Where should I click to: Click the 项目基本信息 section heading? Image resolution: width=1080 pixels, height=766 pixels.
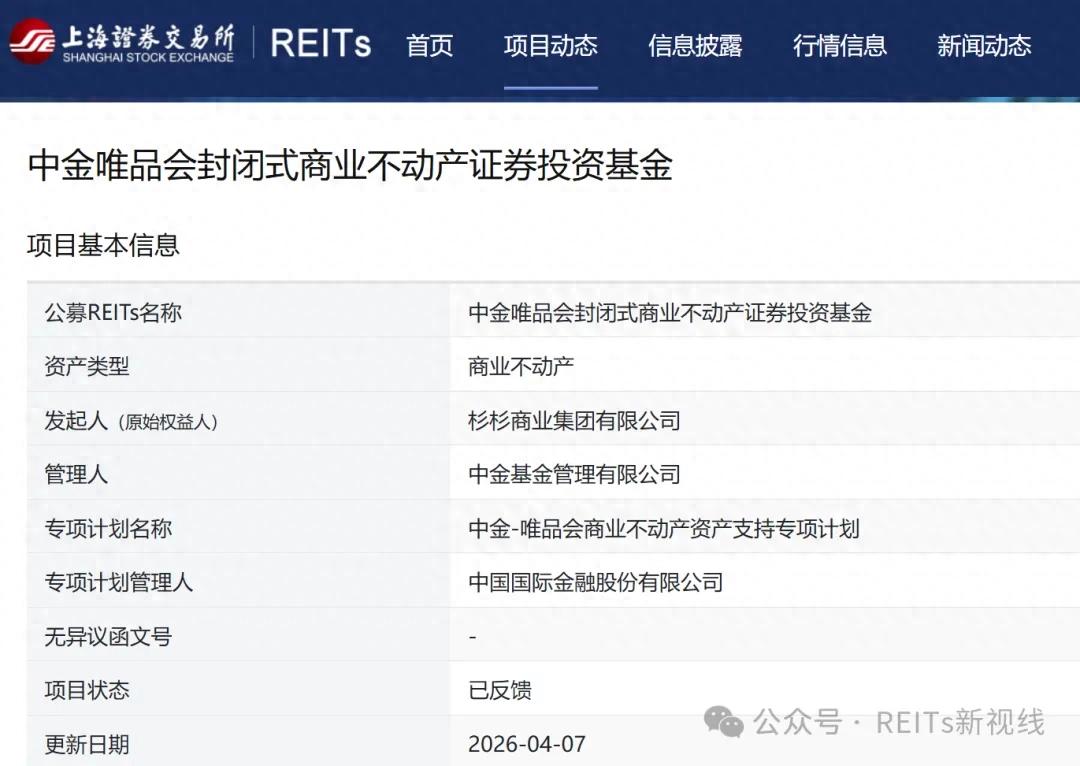pos(103,245)
